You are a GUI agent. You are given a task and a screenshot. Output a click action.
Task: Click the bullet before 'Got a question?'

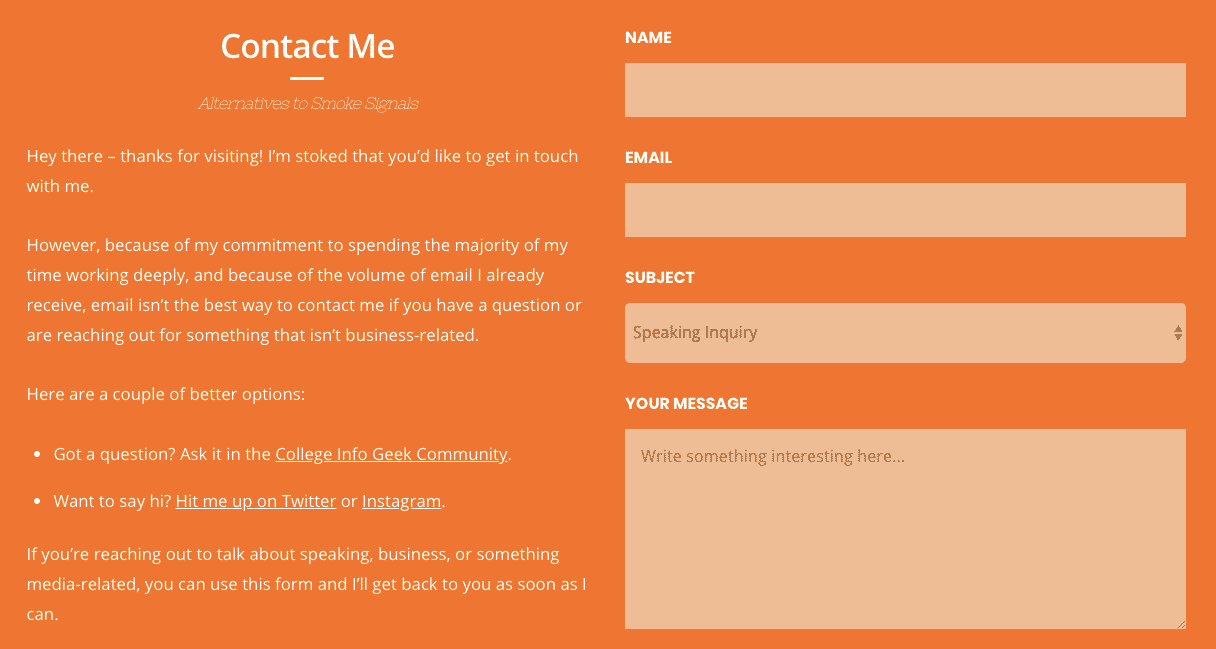(37, 455)
